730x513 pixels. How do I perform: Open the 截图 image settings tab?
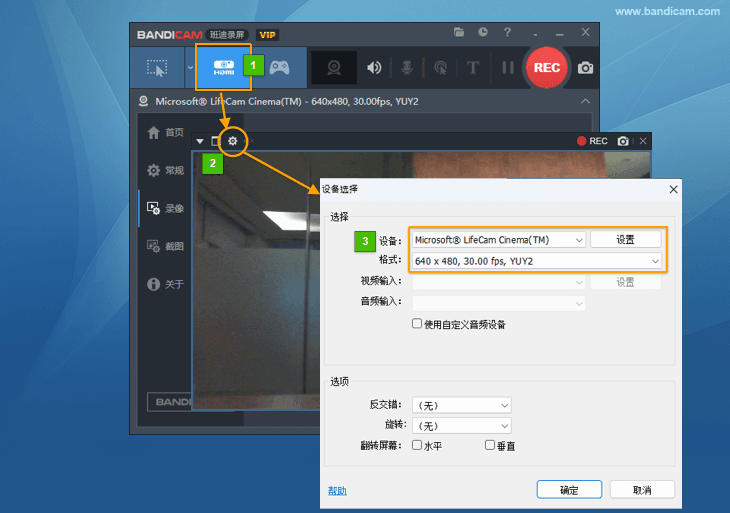click(x=166, y=246)
